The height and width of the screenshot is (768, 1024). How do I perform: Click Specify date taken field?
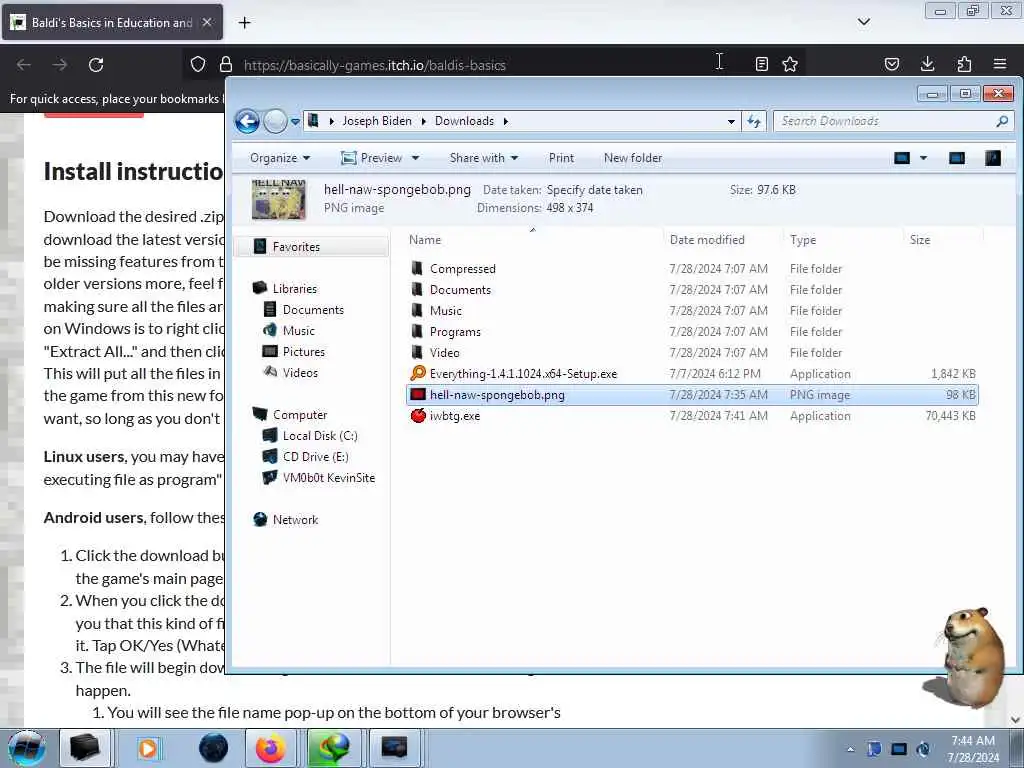tap(594, 190)
